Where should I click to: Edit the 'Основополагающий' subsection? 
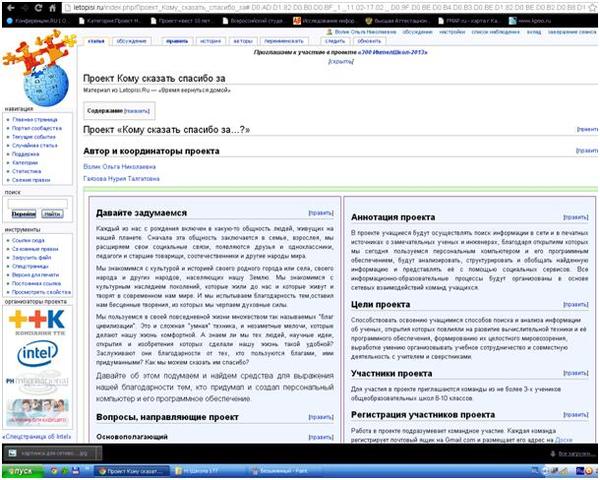[x=321, y=437]
